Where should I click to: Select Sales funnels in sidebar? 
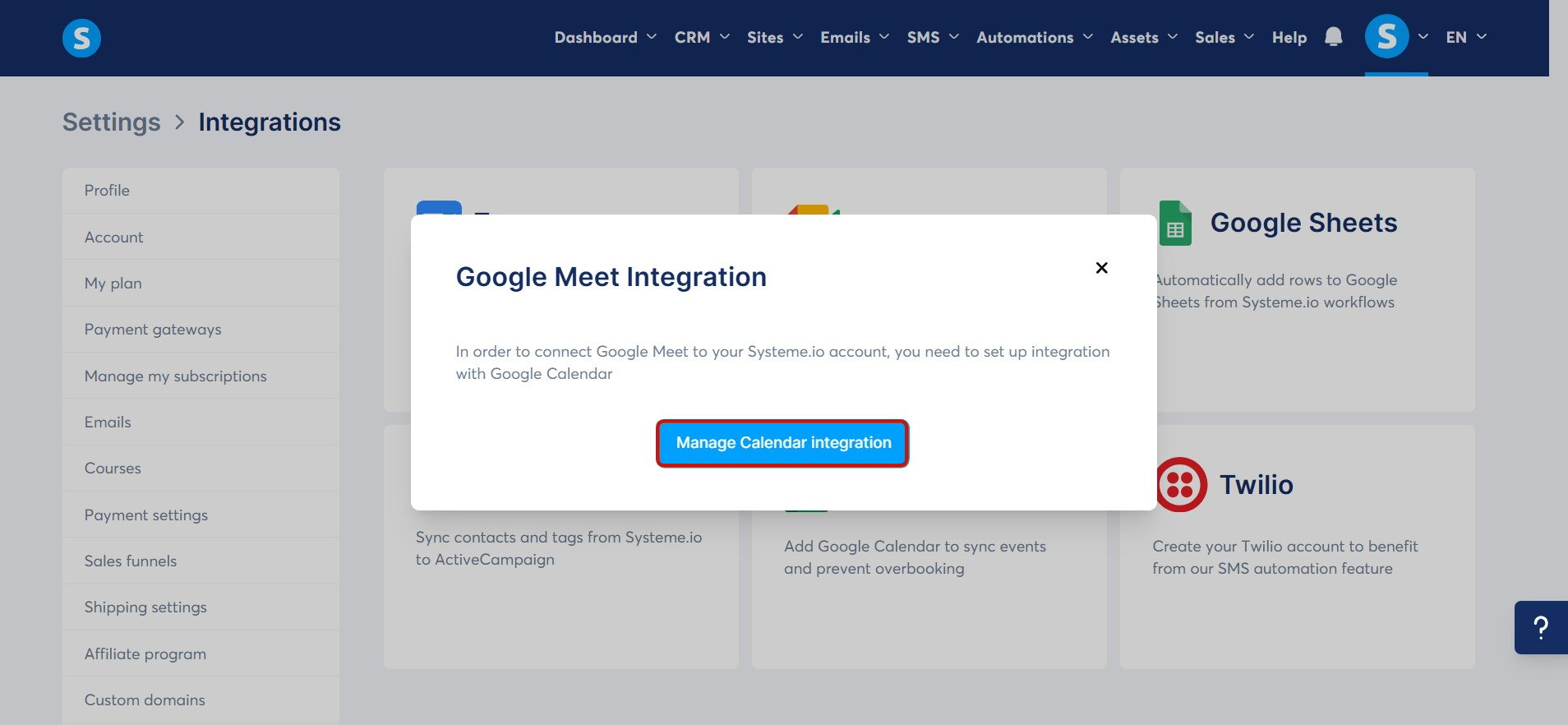201,561
